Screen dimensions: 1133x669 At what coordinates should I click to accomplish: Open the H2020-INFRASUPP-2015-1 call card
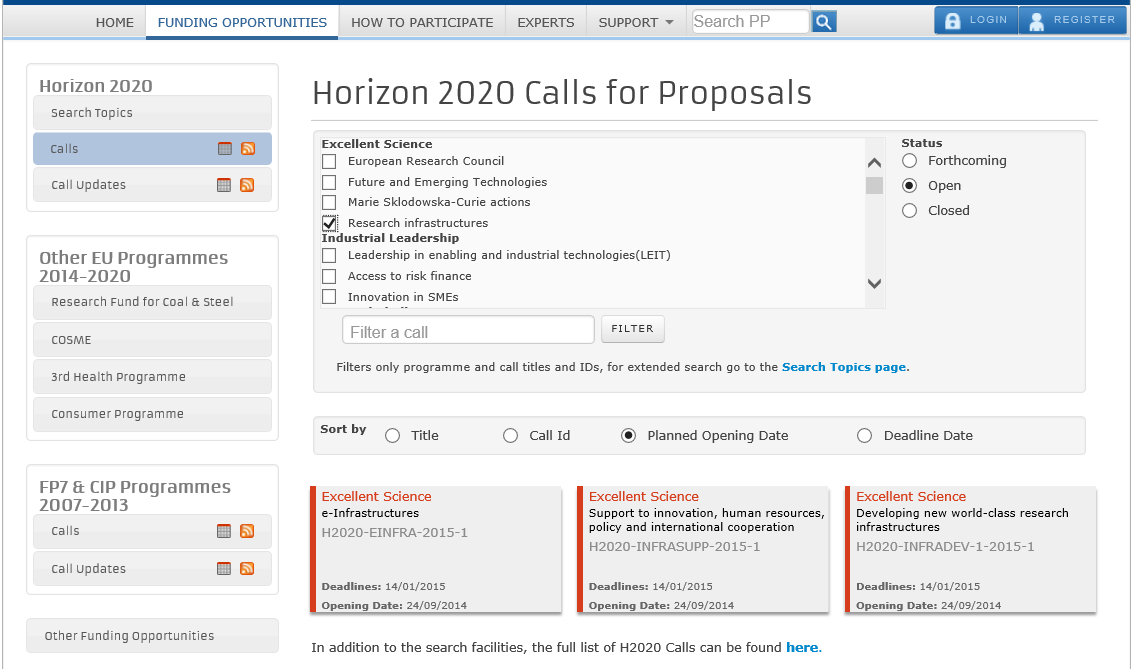coord(703,550)
